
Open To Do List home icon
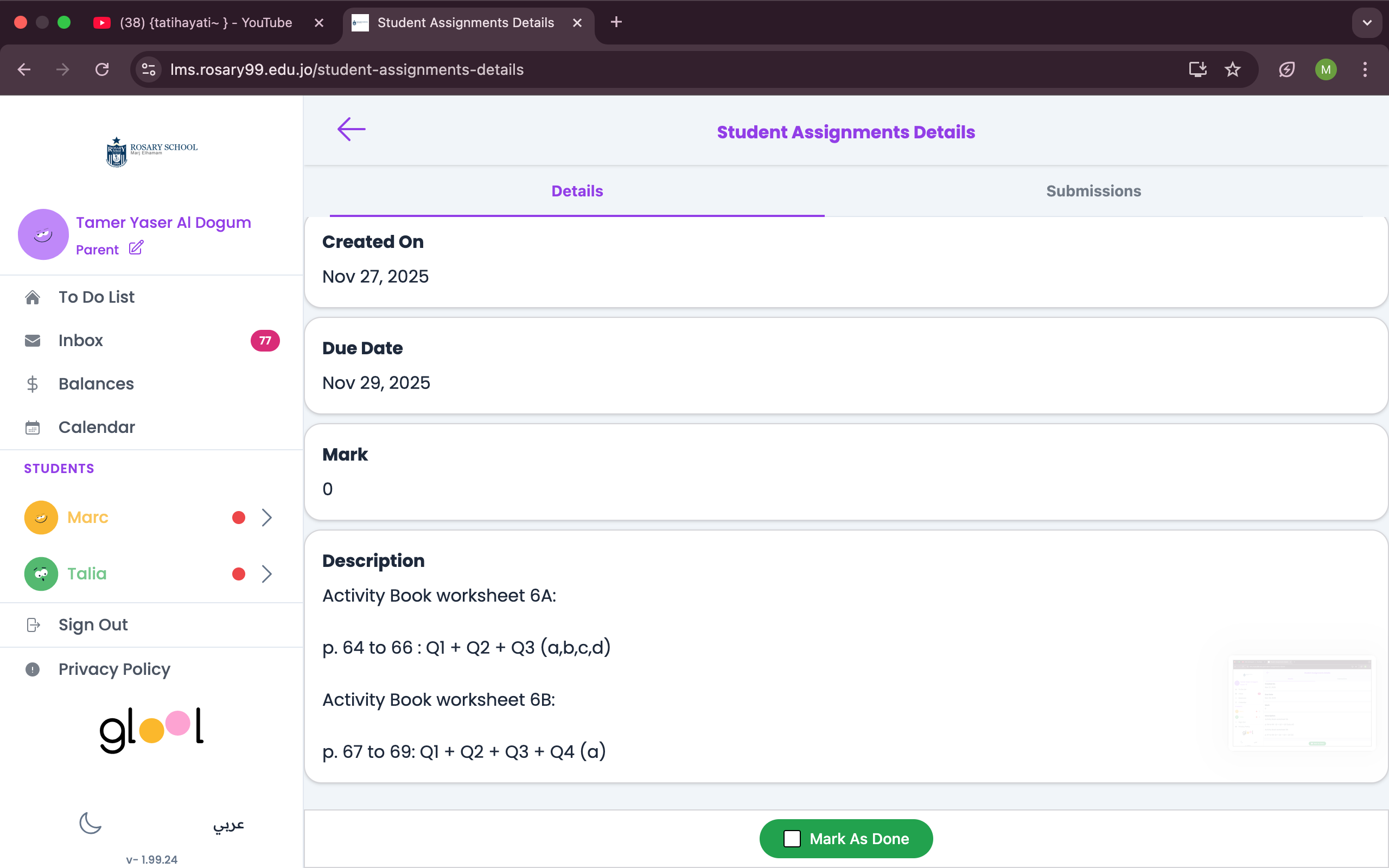click(x=33, y=297)
